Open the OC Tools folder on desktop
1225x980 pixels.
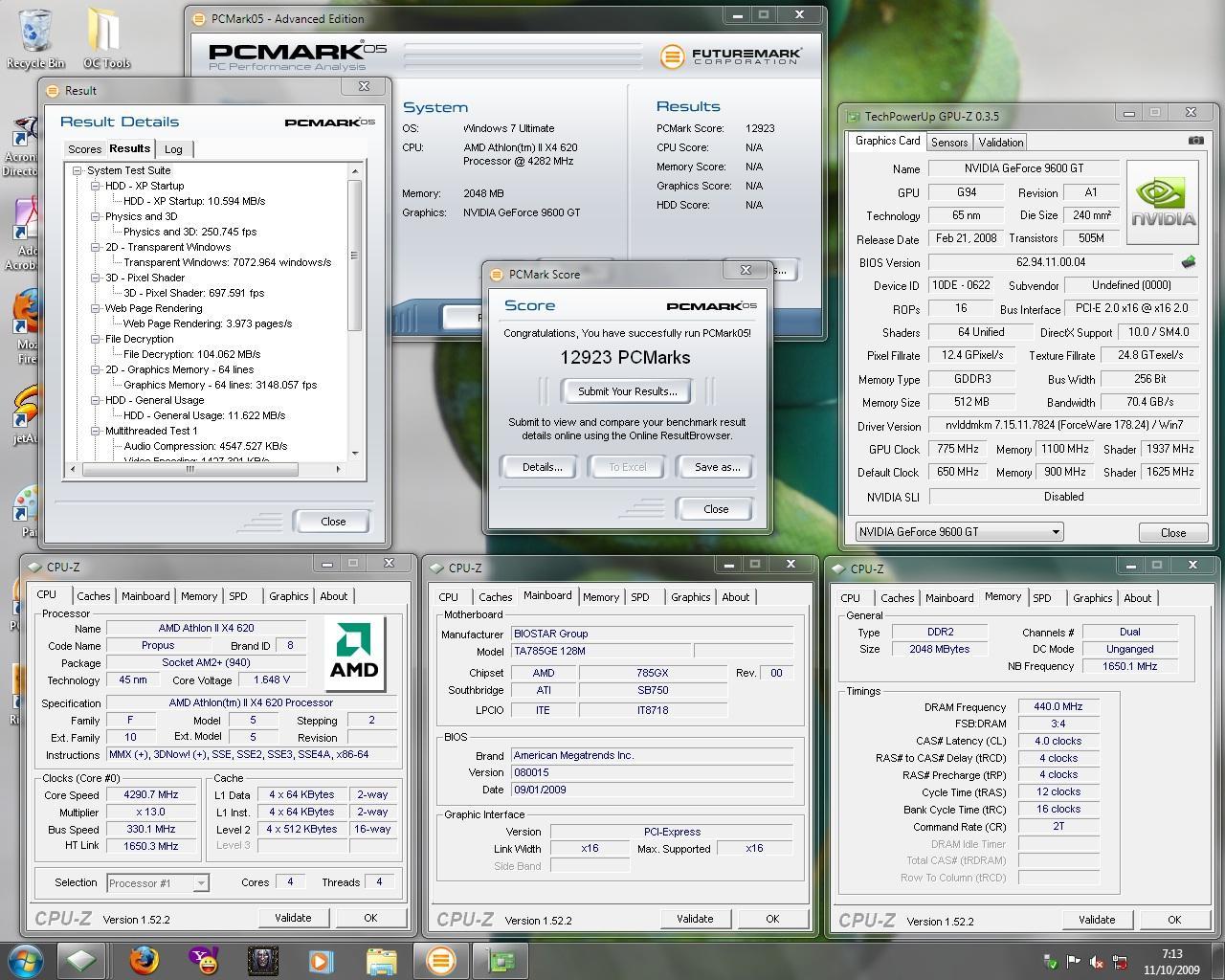106,38
